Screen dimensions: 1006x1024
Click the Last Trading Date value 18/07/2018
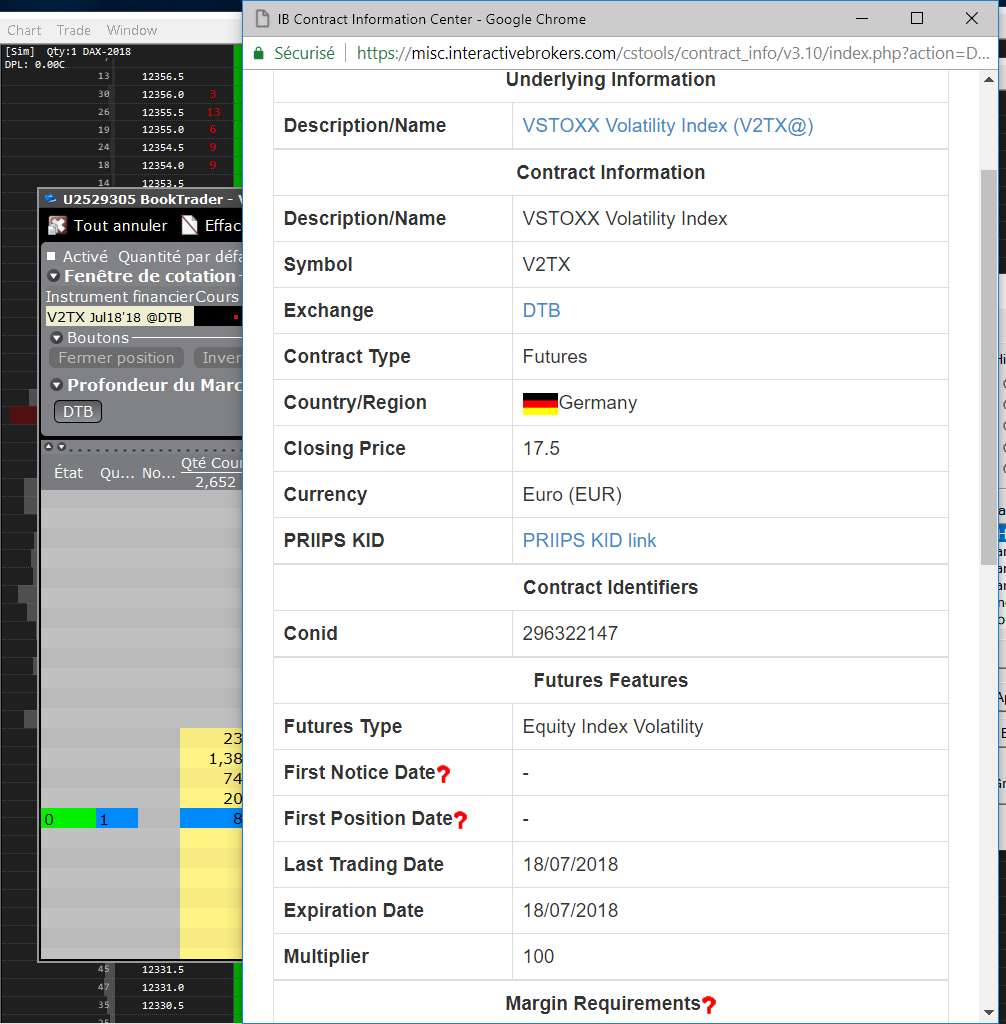[570, 864]
